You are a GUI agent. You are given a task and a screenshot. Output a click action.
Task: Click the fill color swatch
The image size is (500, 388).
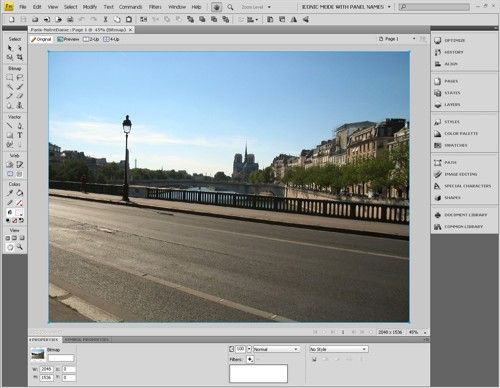19,212
